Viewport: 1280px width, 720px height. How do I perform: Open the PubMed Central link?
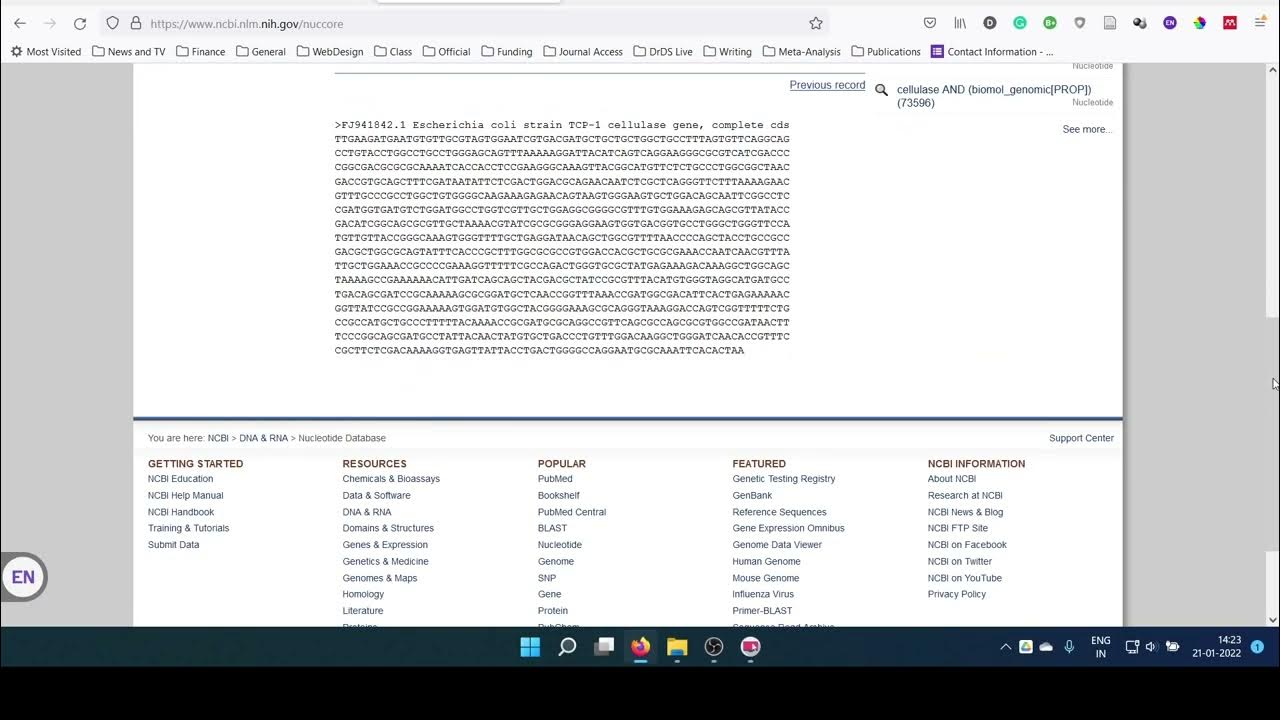572,512
